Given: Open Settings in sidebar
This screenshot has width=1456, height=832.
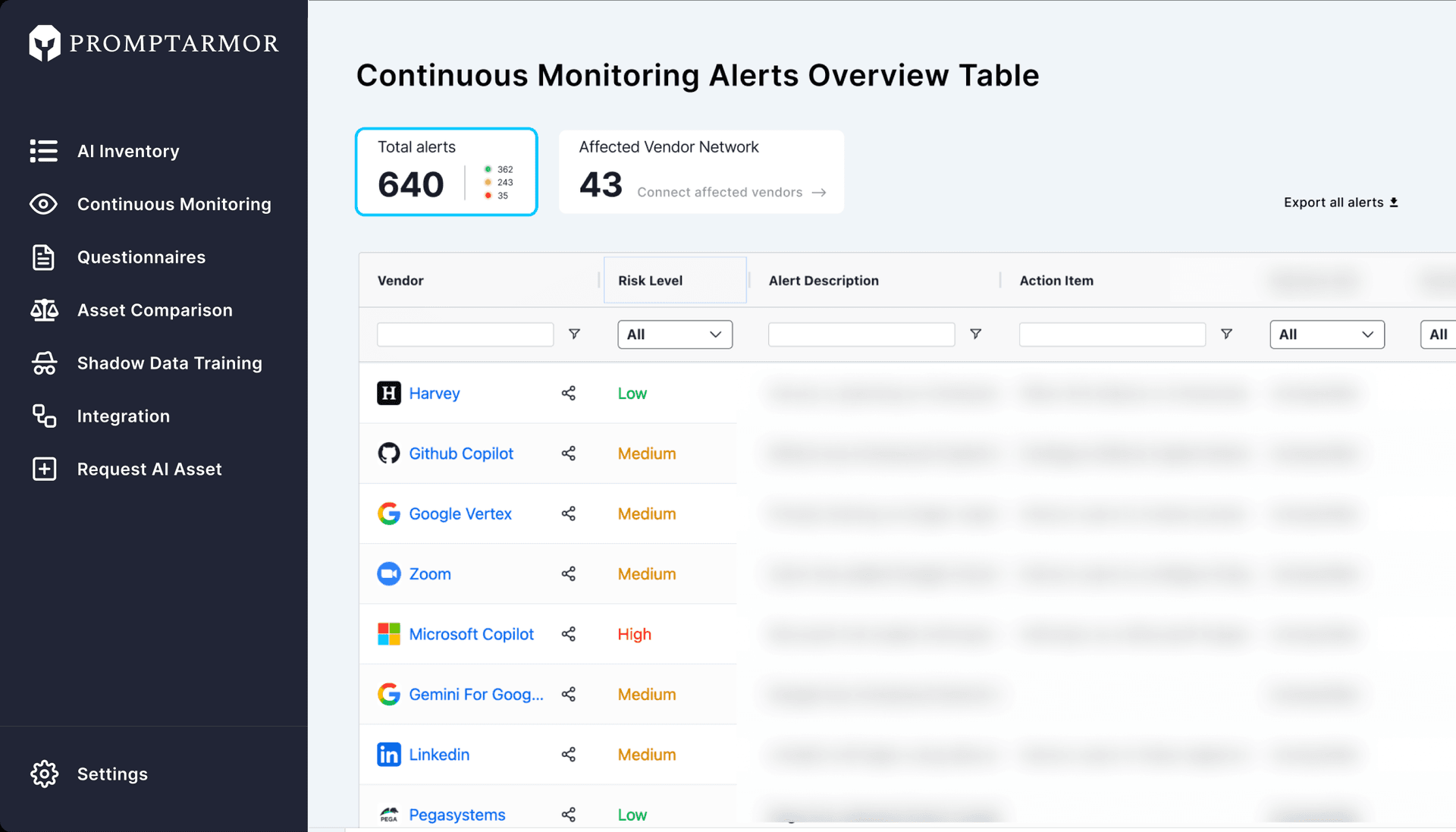Looking at the screenshot, I should coord(112,774).
